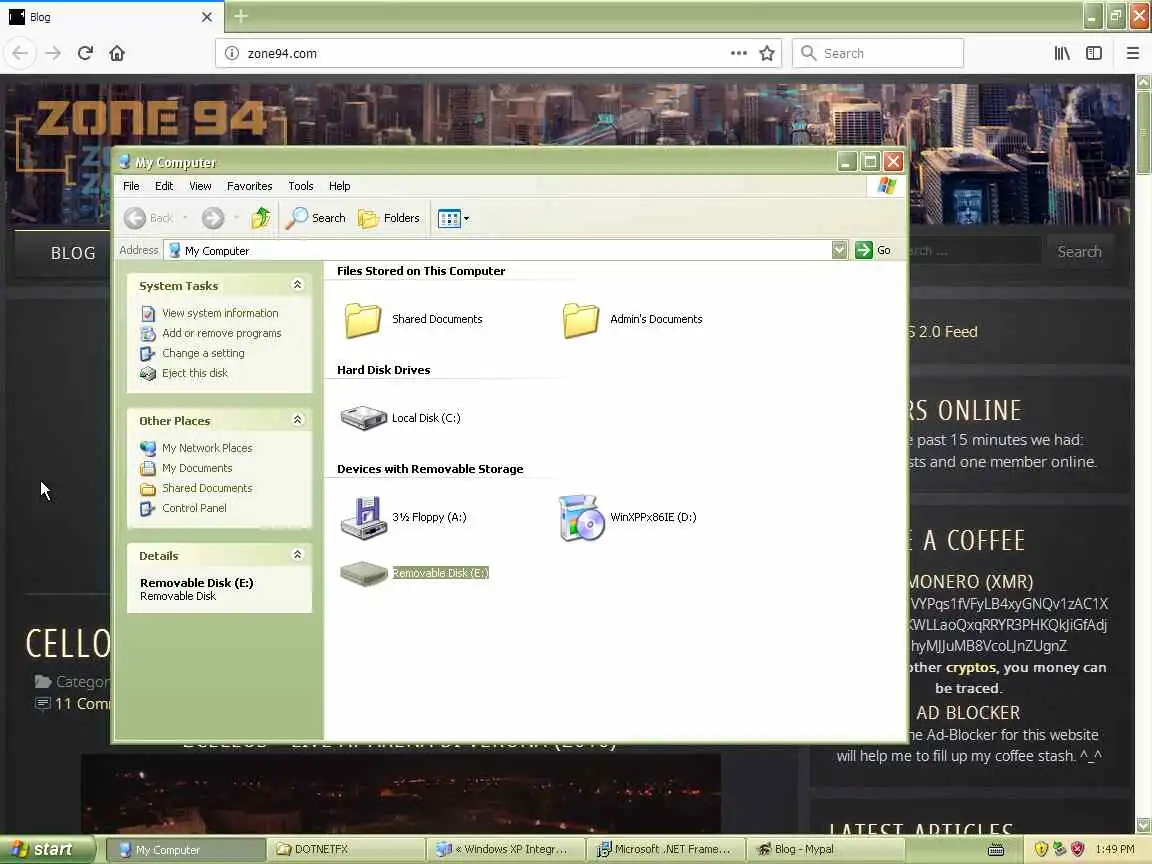Open the Views dropdown in My Computer toolbar

coord(453,218)
